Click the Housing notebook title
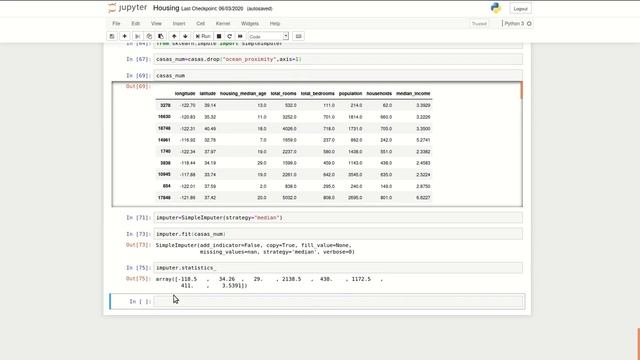This screenshot has height=360, width=640. click(x=166, y=8)
